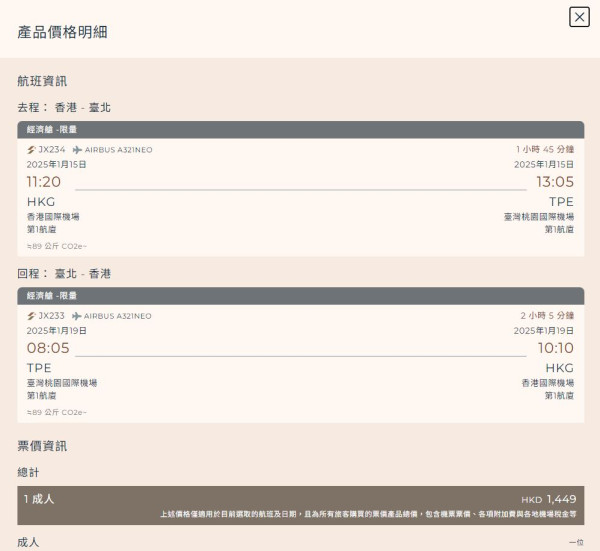Viewport: 600px width, 551px height.
Task: Click the 去程：香港 - 臺北 heading
Action: click(64, 108)
